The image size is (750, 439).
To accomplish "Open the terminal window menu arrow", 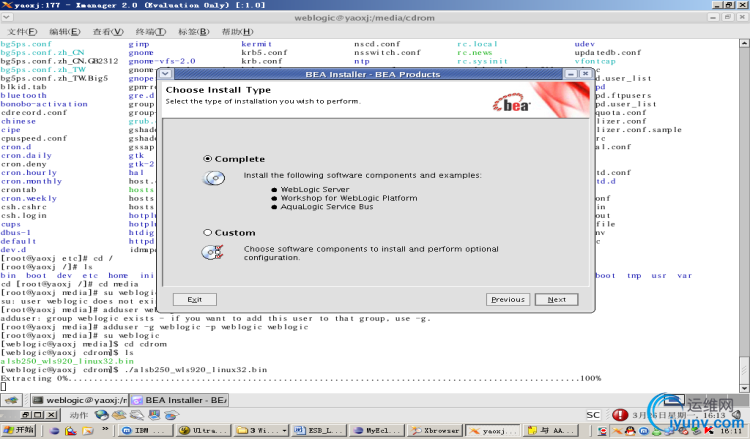I will coord(7,17).
